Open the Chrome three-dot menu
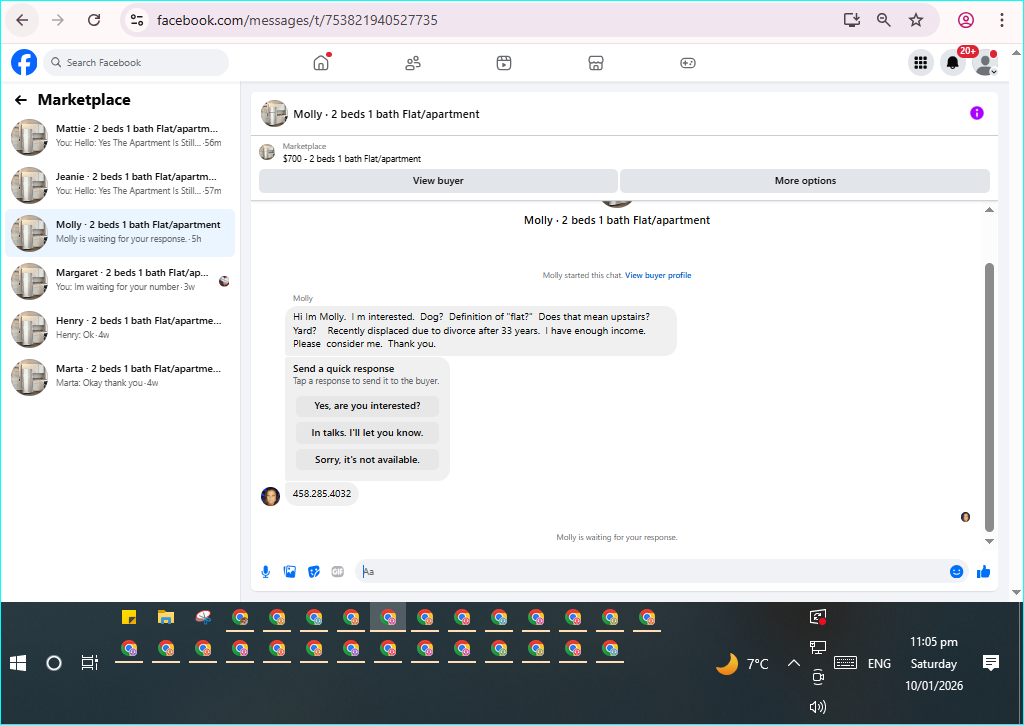The image size is (1024, 725). tap(1002, 20)
